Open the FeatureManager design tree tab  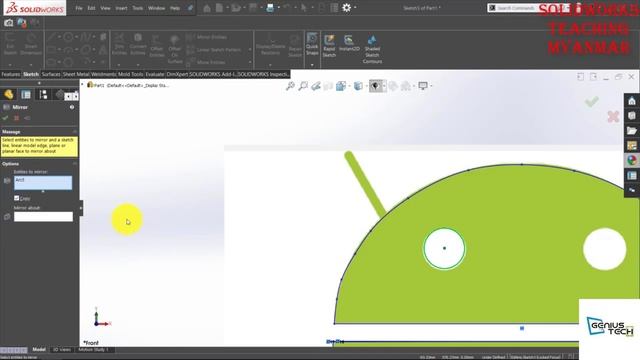pyautogui.click(x=9, y=95)
